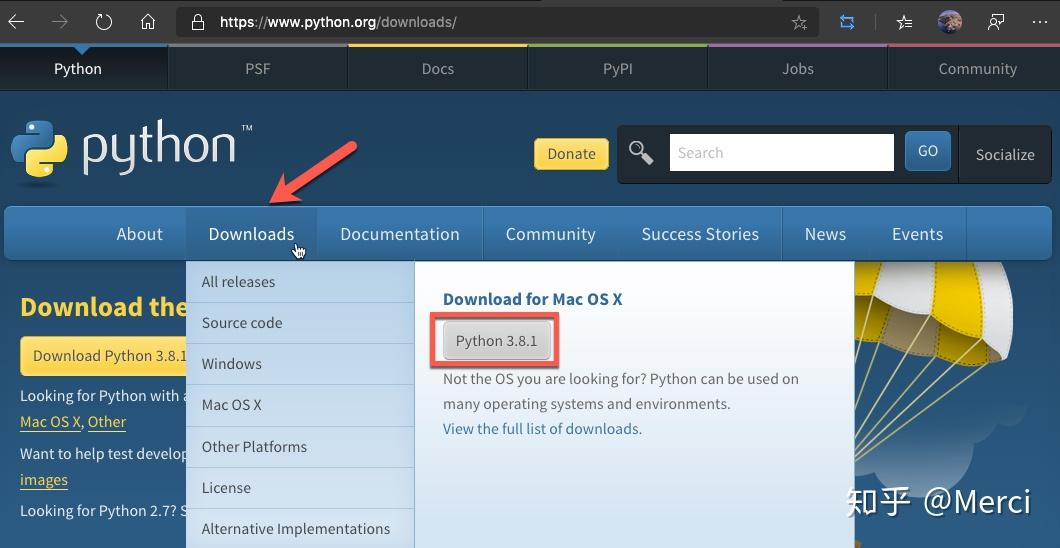This screenshot has width=1060, height=548.
Task: Click the Other underlined link
Action: pyautogui.click(x=107, y=422)
